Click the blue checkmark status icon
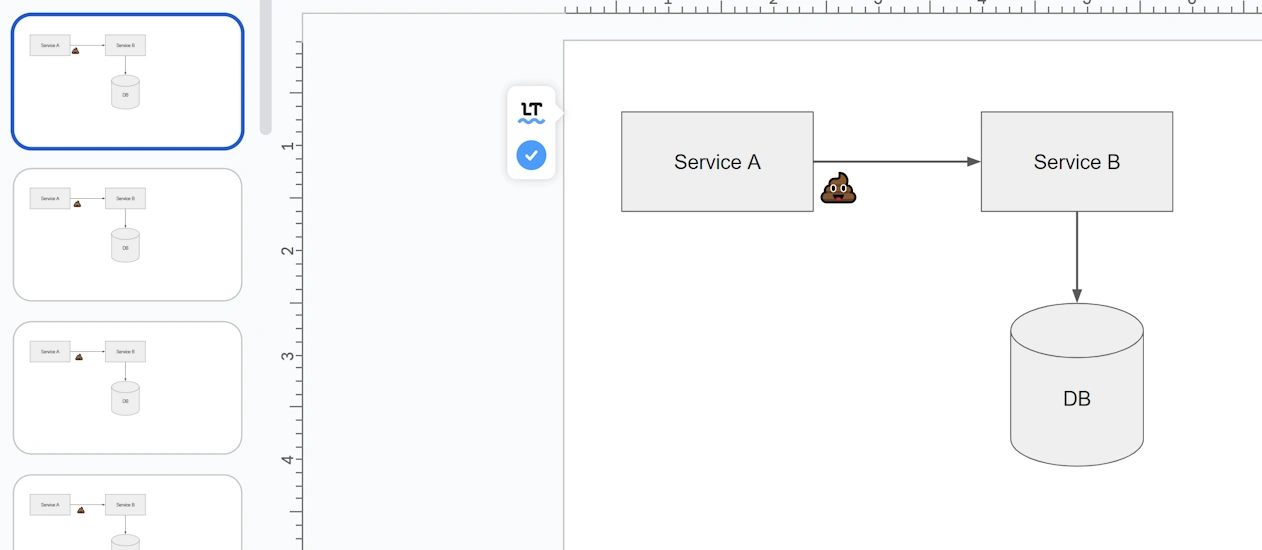Viewport: 1262px width, 550px height. click(531, 155)
